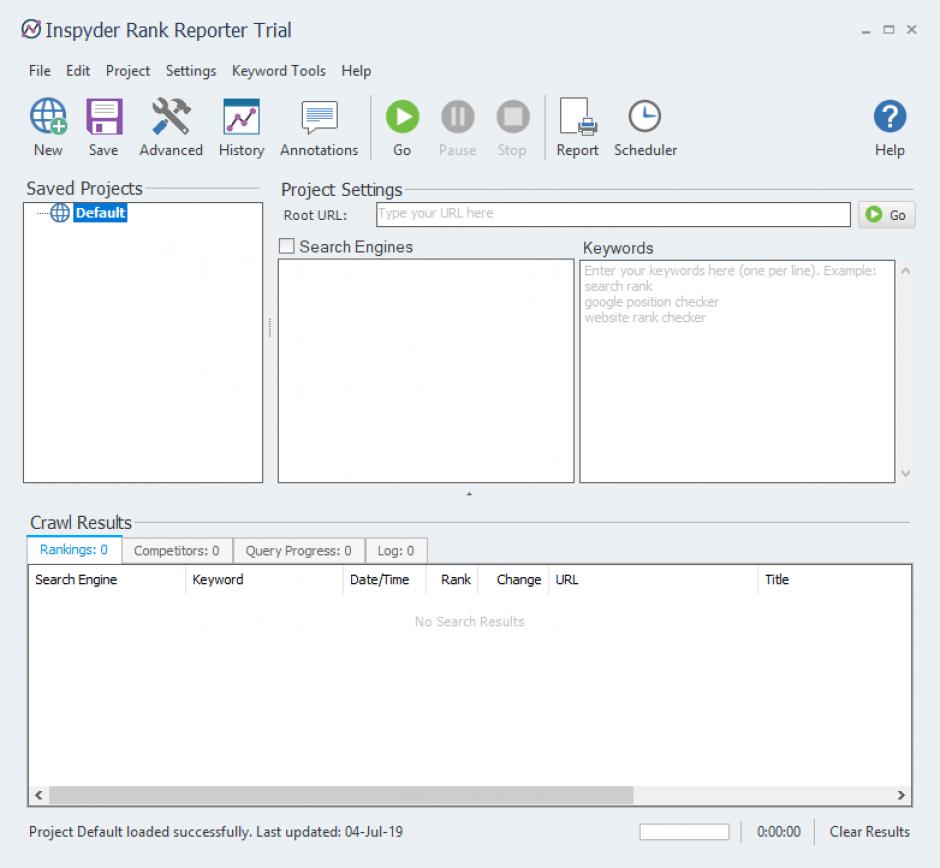The height and width of the screenshot is (868, 940).
Task: Sort by Change column header
Action: tap(514, 580)
